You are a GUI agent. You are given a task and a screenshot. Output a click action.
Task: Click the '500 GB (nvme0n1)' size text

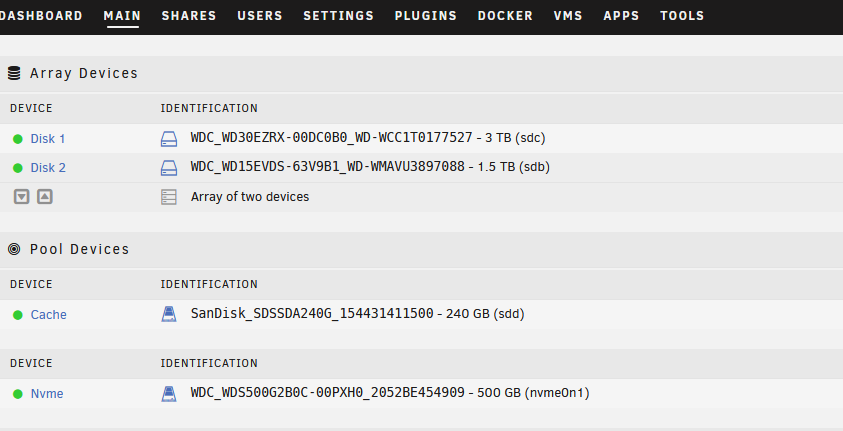click(x=533, y=393)
